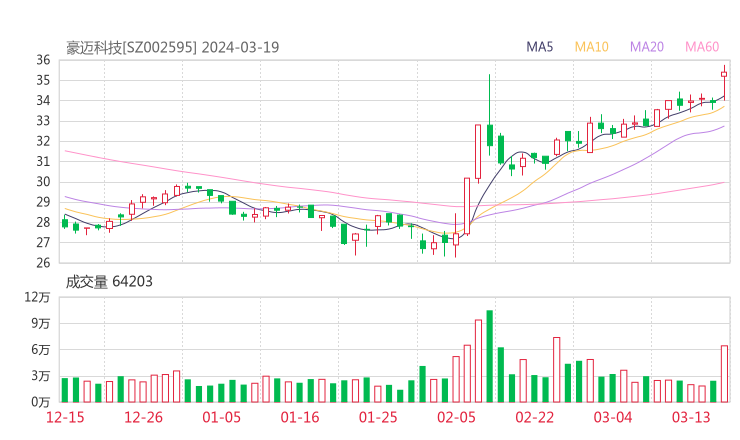Click the chart title 豪迈科技[SZ002595] 2024-03-19
The image size is (740, 440).
172,47
